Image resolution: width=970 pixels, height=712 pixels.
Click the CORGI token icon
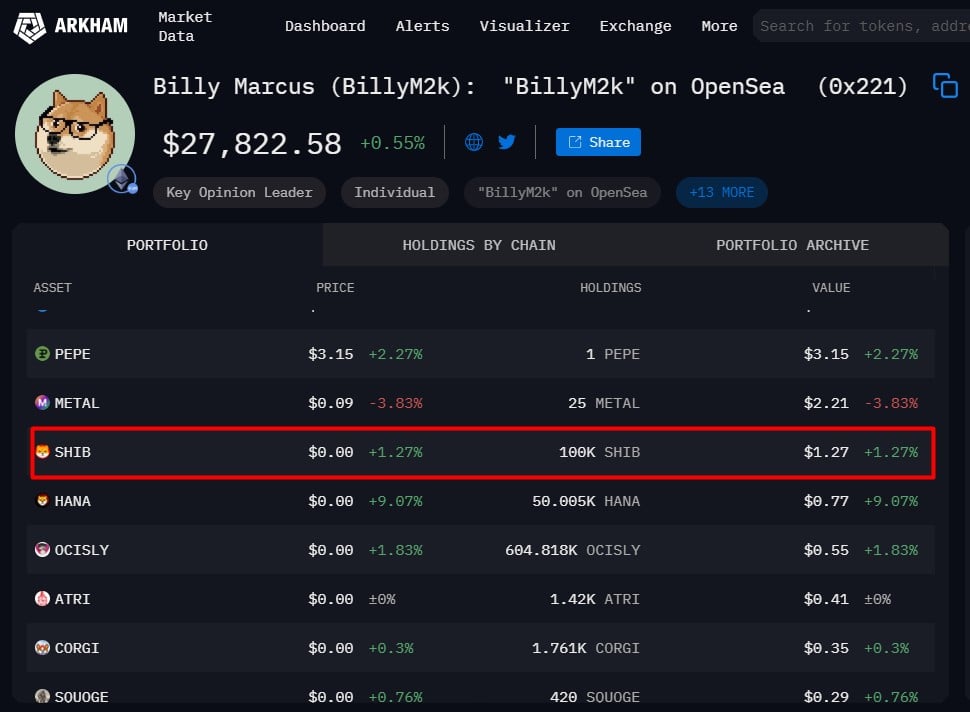pos(42,648)
